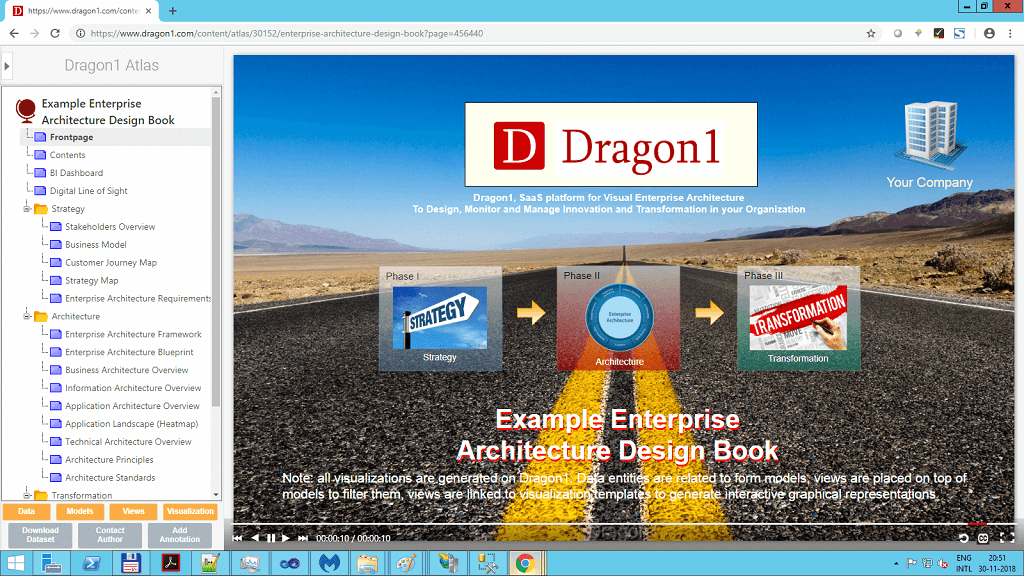Open the Paint palette app in taskbar
The width and height of the screenshot is (1024, 576).
(407, 563)
